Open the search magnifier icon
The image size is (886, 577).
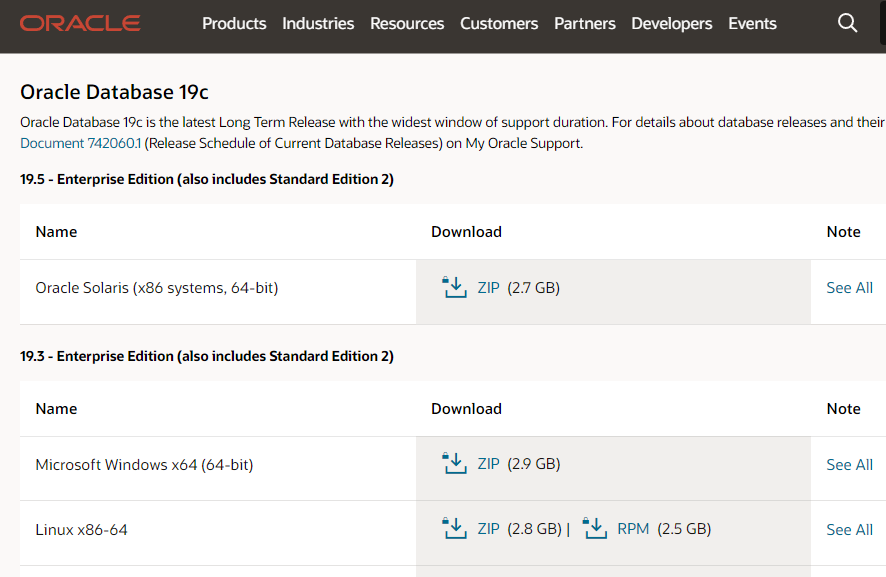[847, 23]
